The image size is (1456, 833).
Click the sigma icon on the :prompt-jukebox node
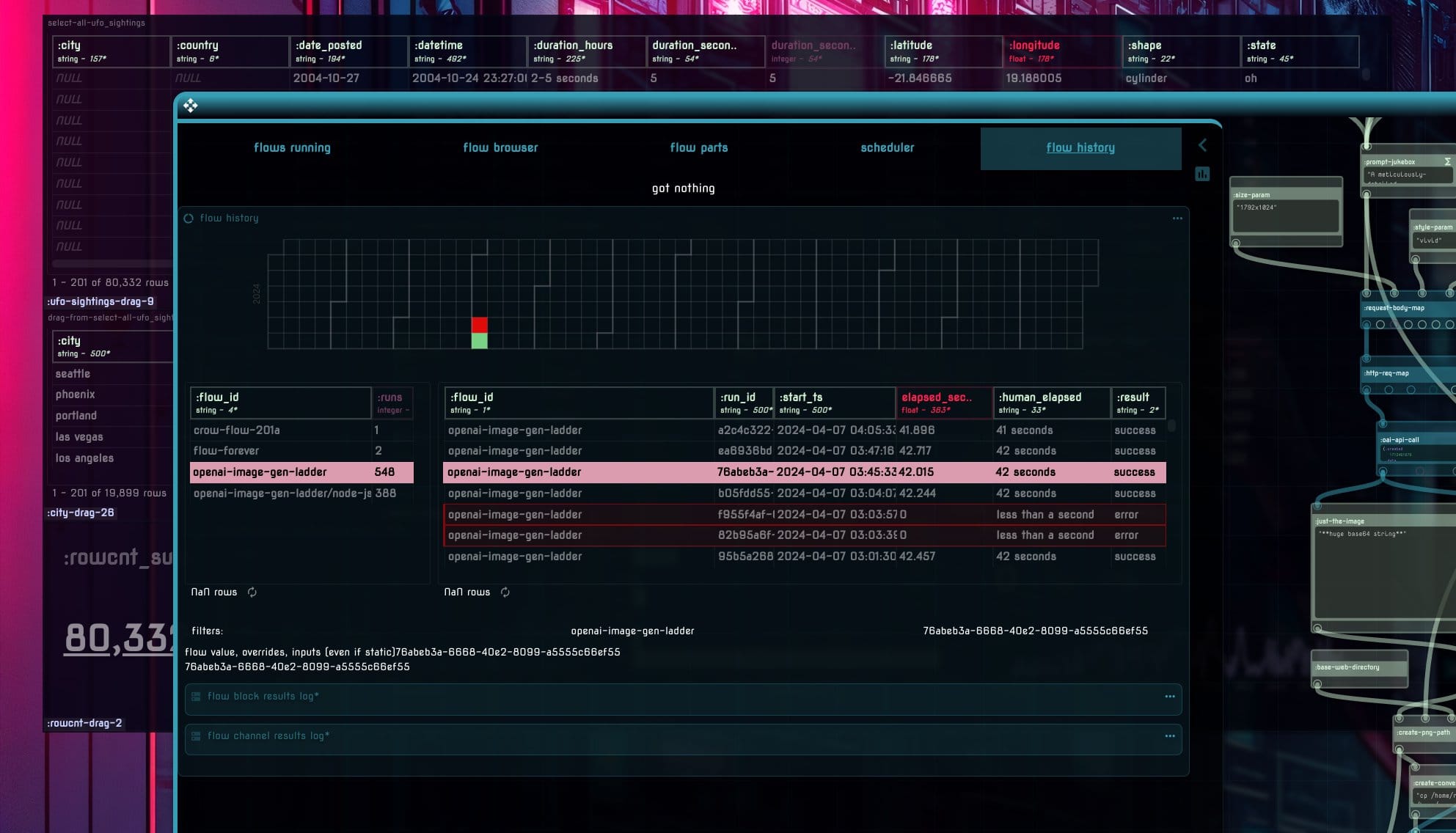1447,161
